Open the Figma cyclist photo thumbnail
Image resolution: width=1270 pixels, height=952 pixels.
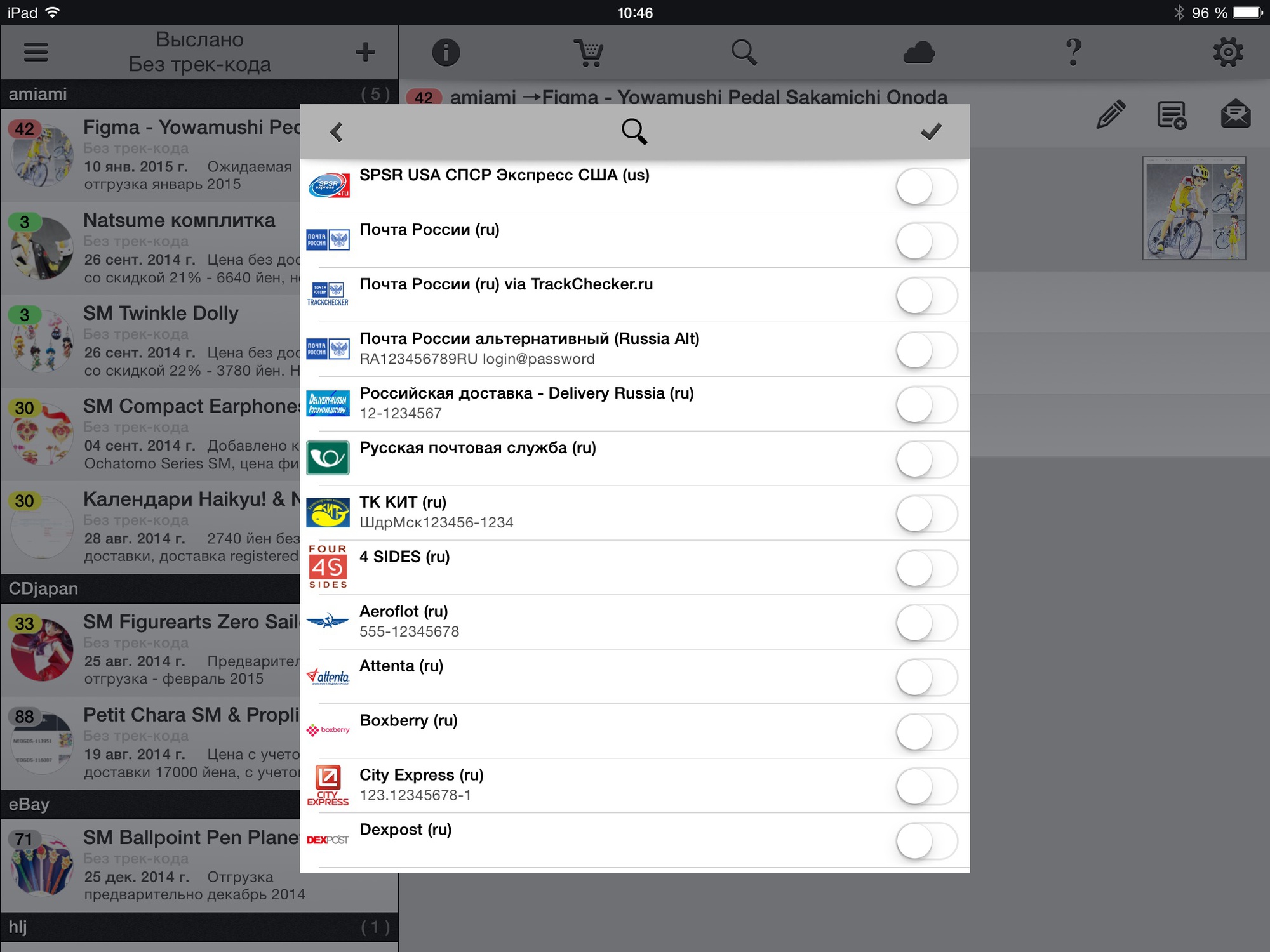click(1194, 208)
